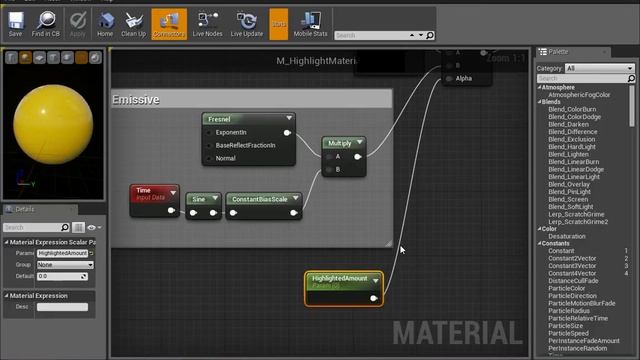Select Constant3Vector in the palette

(x=572, y=266)
